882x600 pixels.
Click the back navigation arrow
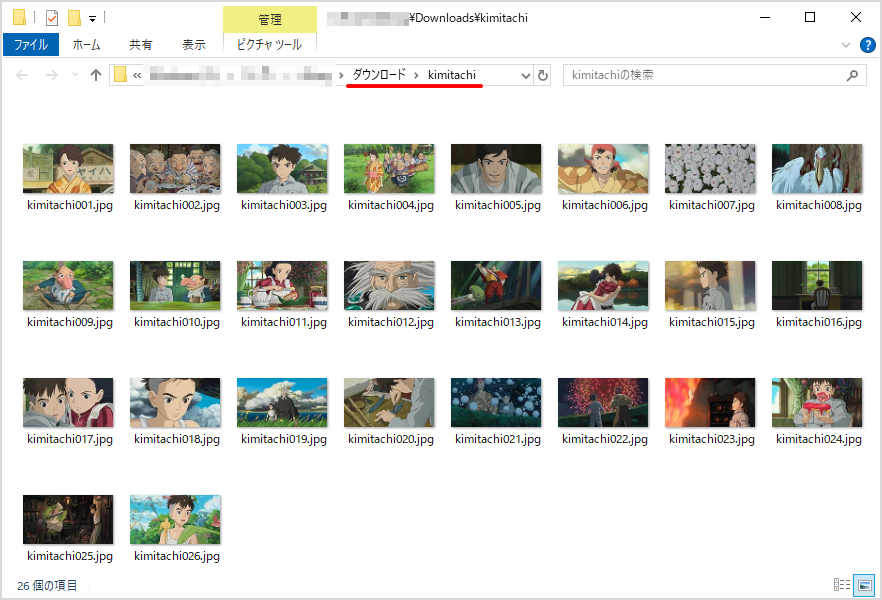pyautogui.click(x=23, y=75)
